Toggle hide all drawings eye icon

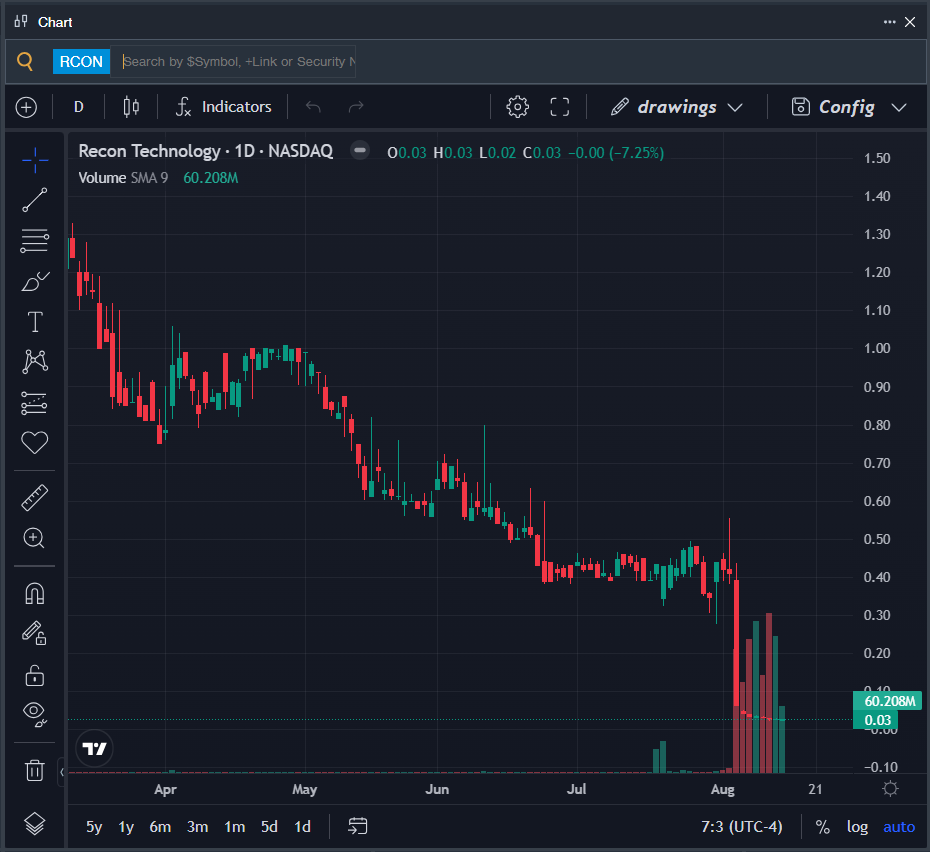coord(34,713)
